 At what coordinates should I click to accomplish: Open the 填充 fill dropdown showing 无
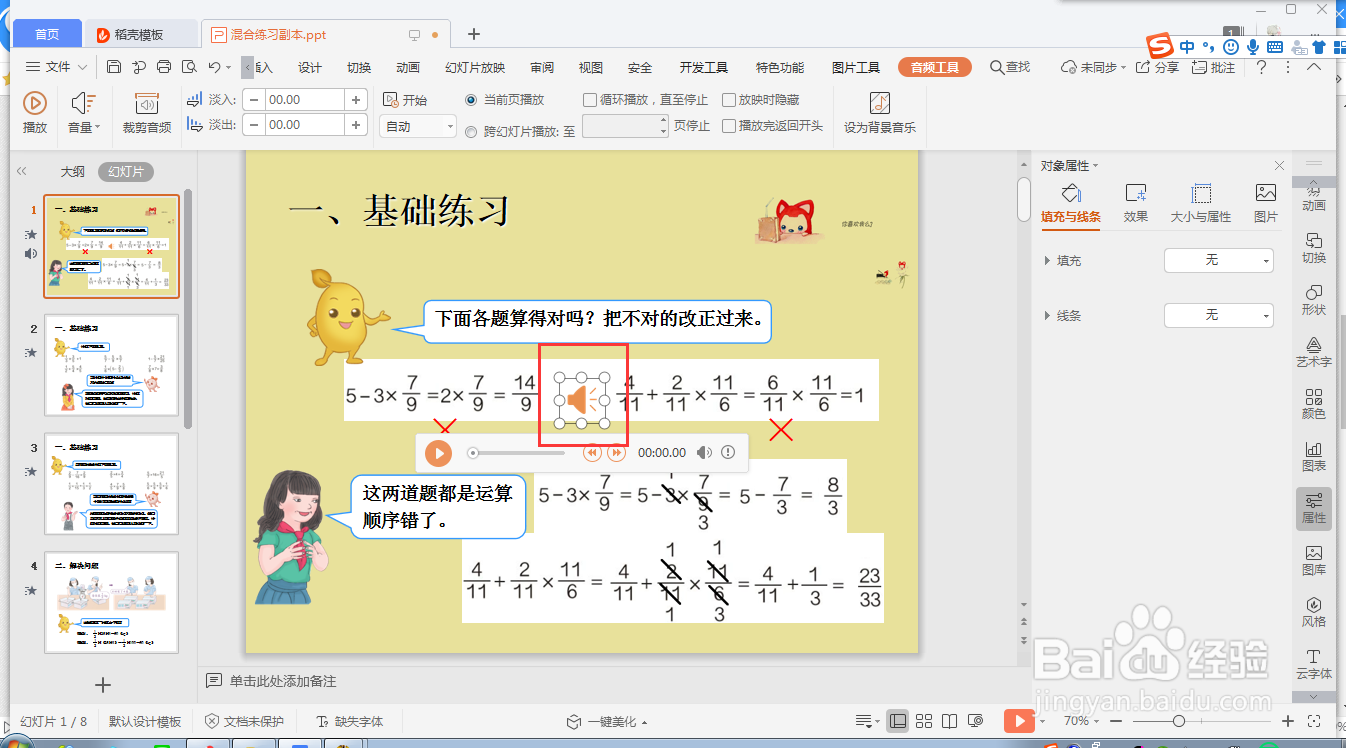click(1218, 260)
